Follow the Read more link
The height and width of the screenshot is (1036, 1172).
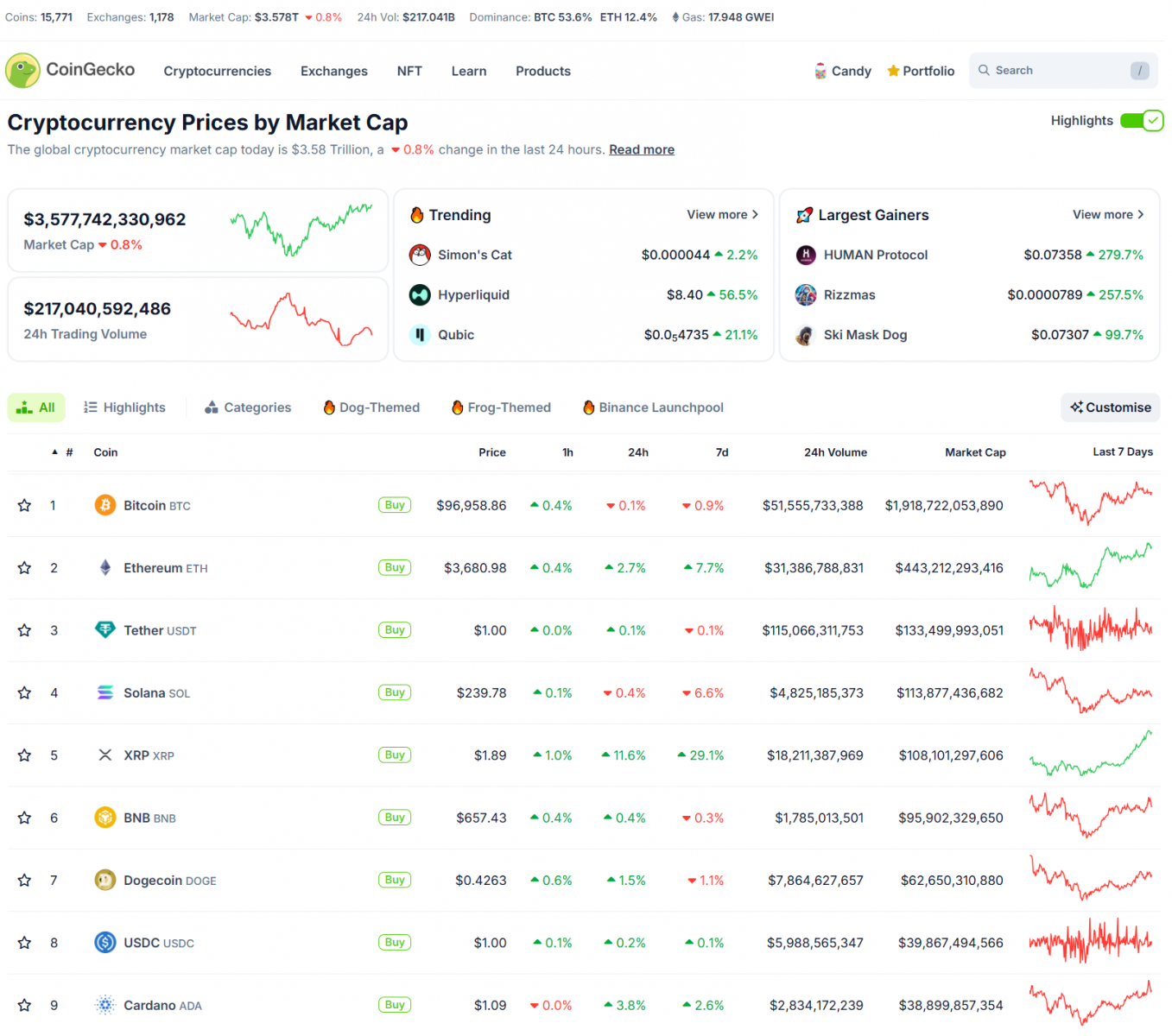pos(642,150)
